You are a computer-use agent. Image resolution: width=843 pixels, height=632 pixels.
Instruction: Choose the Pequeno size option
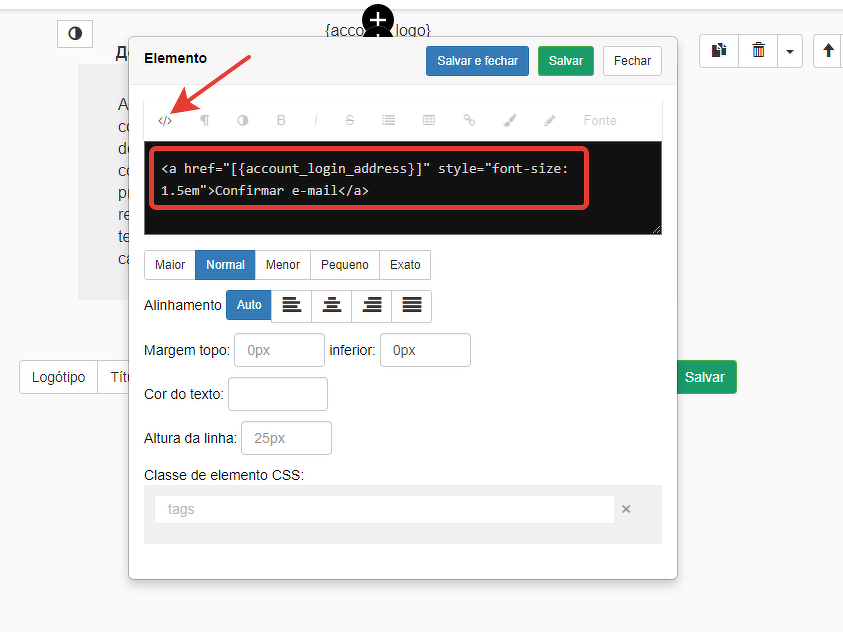click(x=344, y=265)
